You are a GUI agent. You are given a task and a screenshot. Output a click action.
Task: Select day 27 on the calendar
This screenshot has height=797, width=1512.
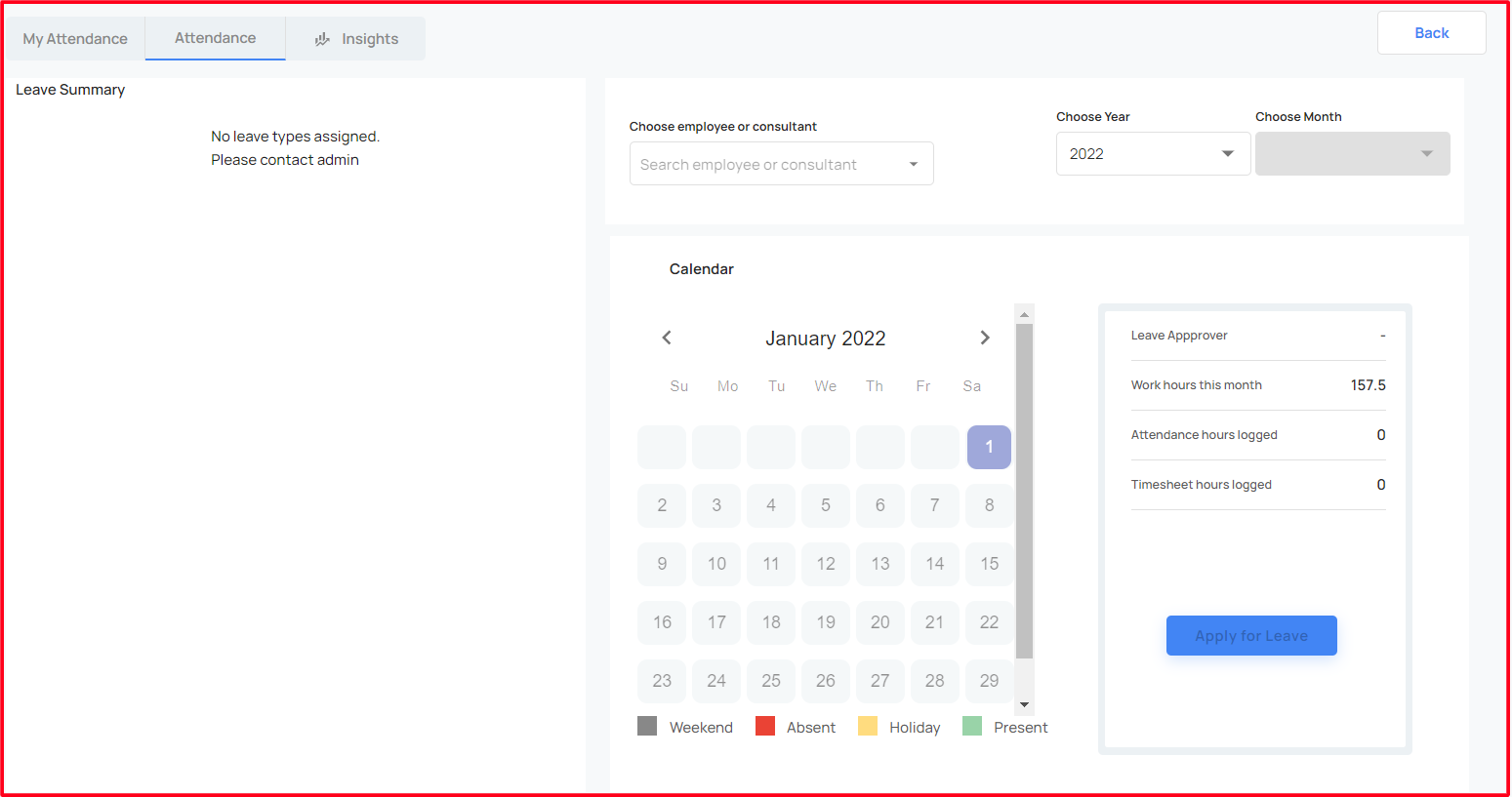pyautogui.click(x=880, y=681)
